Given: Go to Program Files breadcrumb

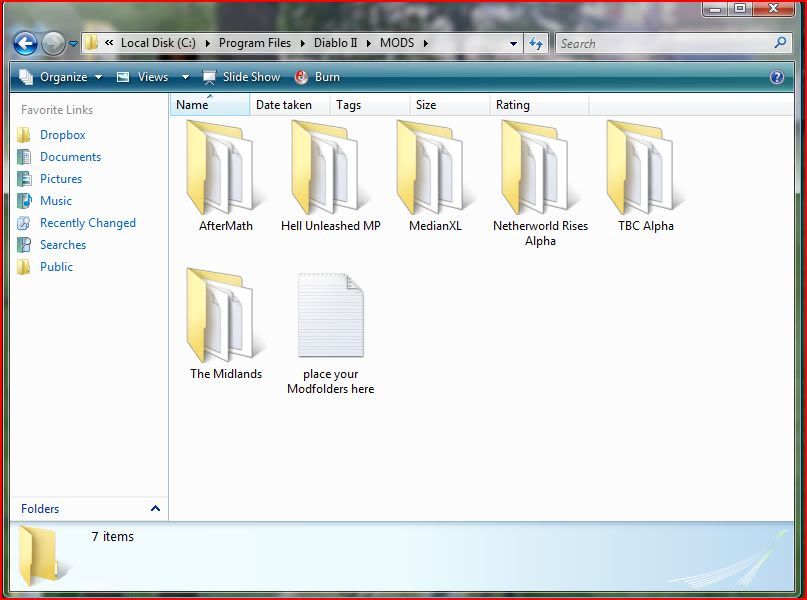Looking at the screenshot, I should click(255, 43).
